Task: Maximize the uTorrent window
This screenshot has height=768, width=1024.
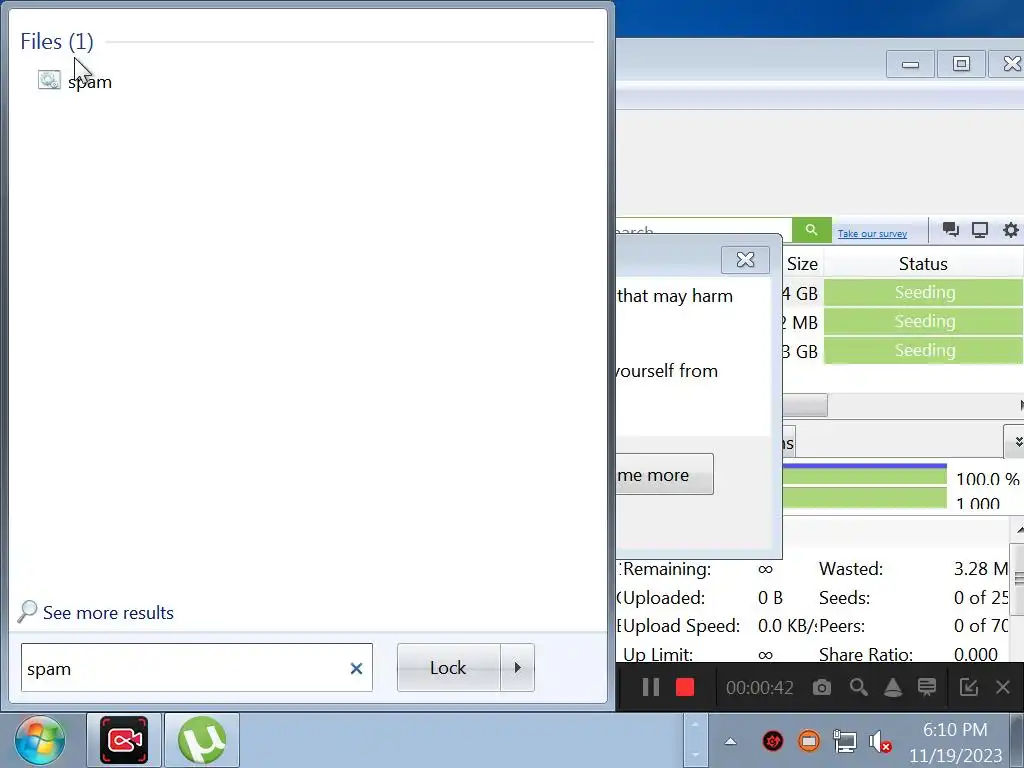Action: pos(961,64)
